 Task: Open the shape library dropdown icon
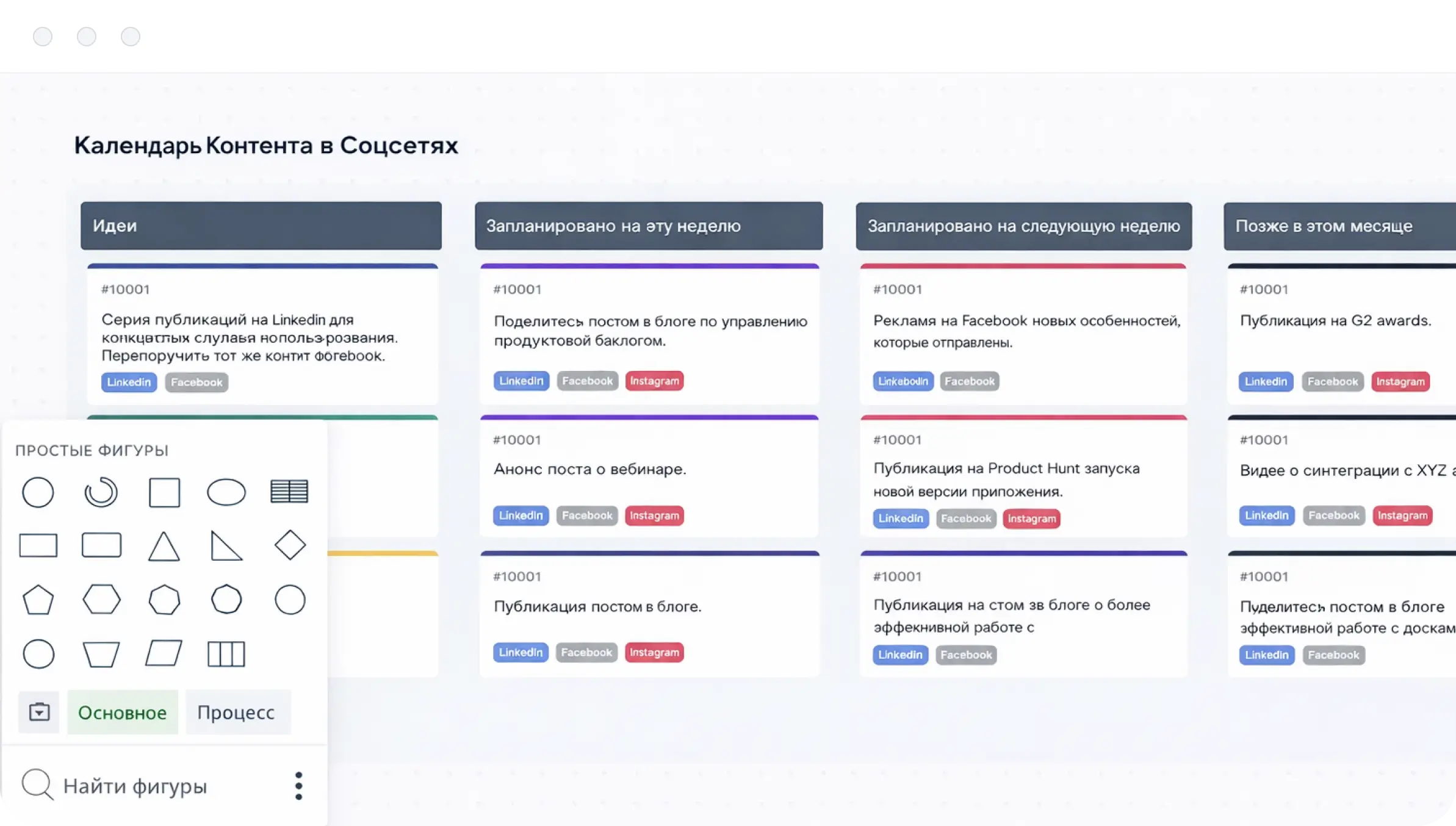[39, 712]
